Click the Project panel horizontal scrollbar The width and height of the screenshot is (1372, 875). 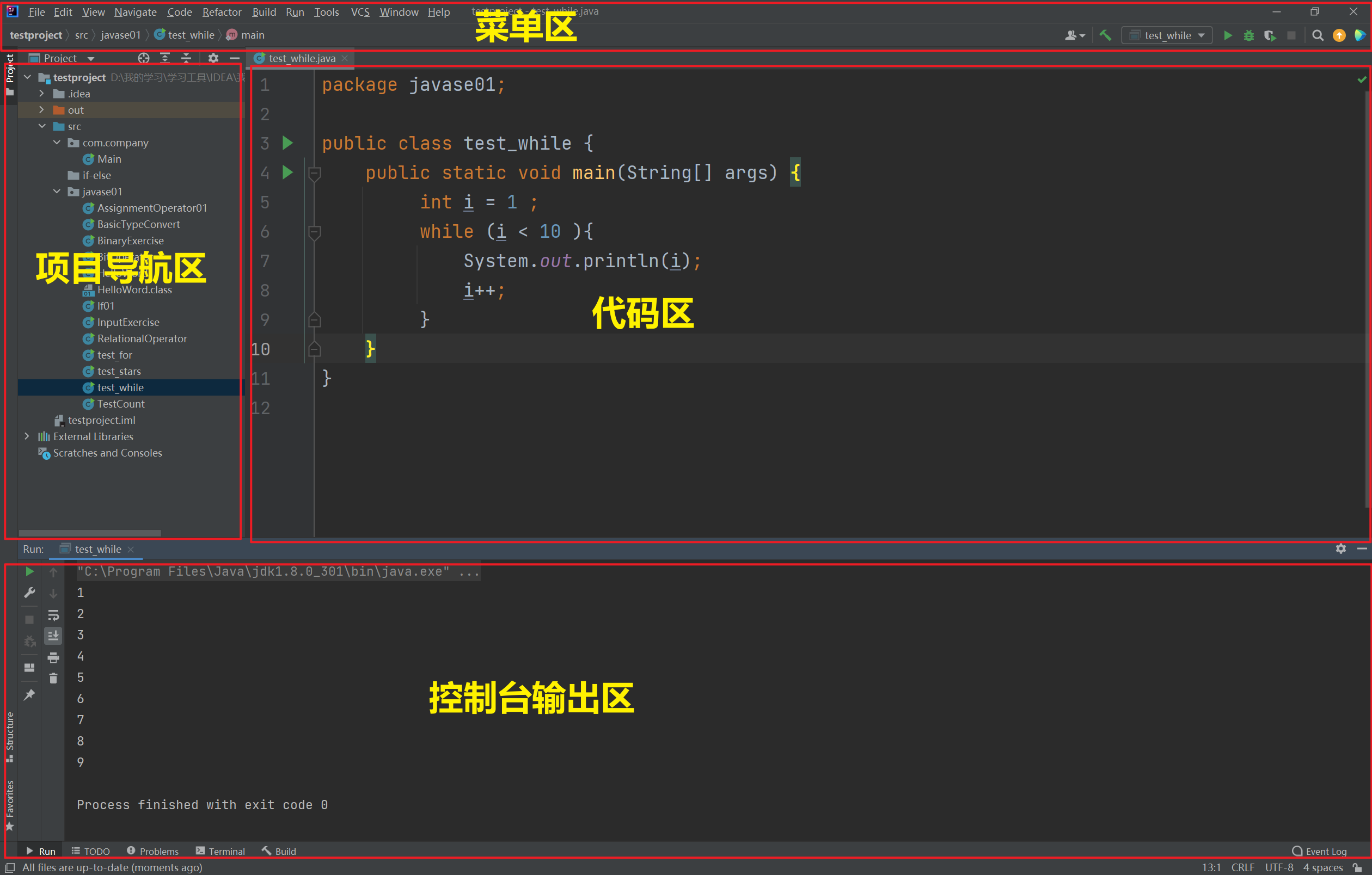(x=89, y=533)
